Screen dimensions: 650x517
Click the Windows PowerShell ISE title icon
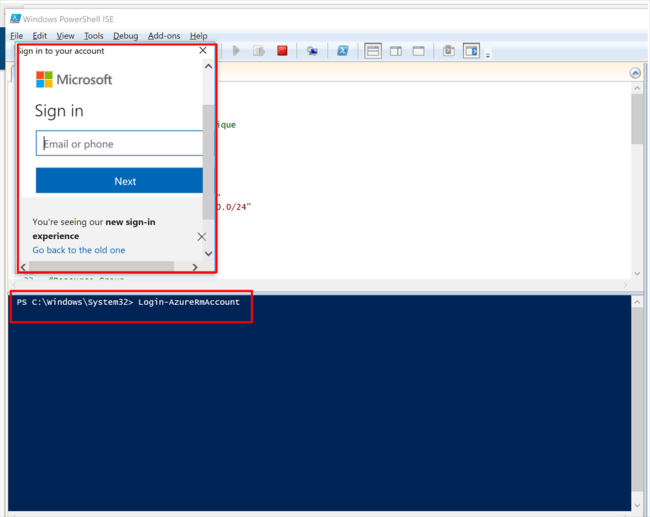point(15,19)
